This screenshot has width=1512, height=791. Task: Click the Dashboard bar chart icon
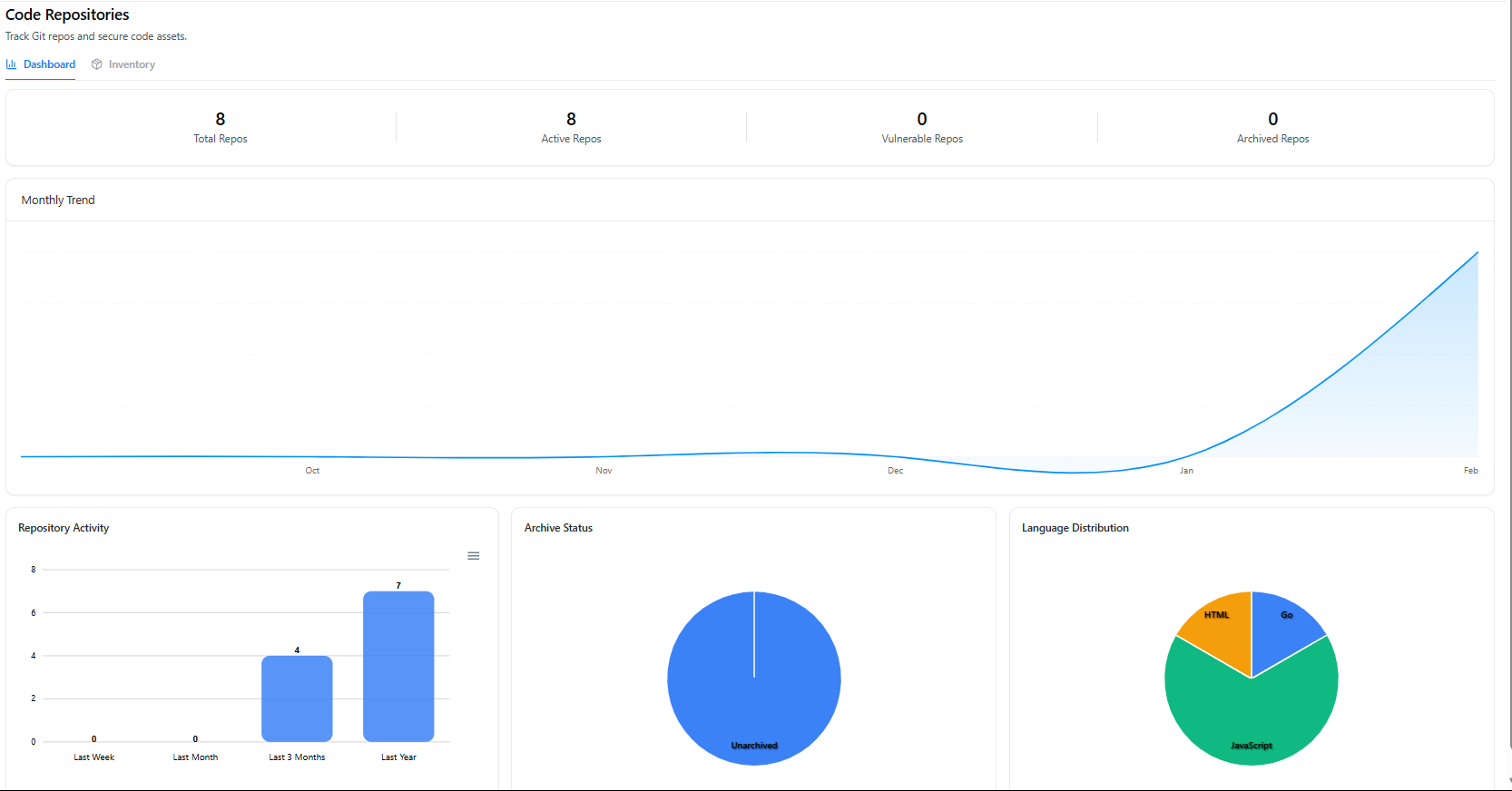coord(11,64)
